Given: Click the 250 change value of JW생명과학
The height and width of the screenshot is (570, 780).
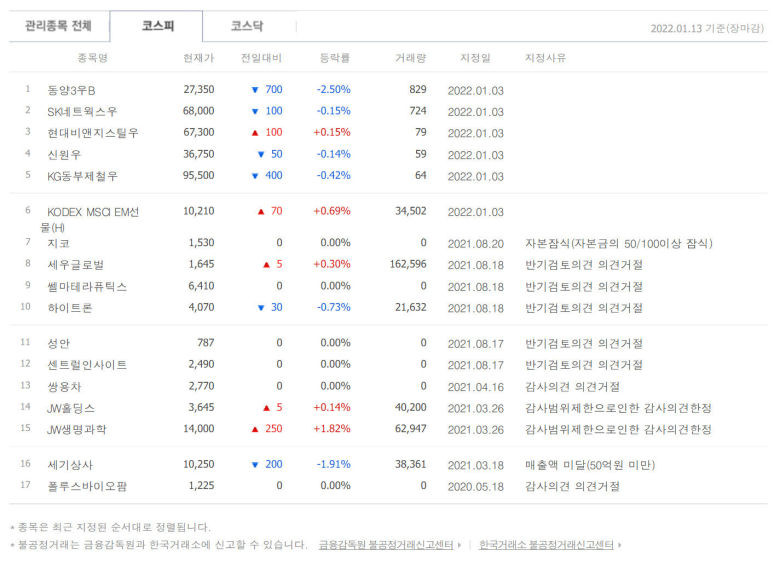Looking at the screenshot, I should (274, 429).
